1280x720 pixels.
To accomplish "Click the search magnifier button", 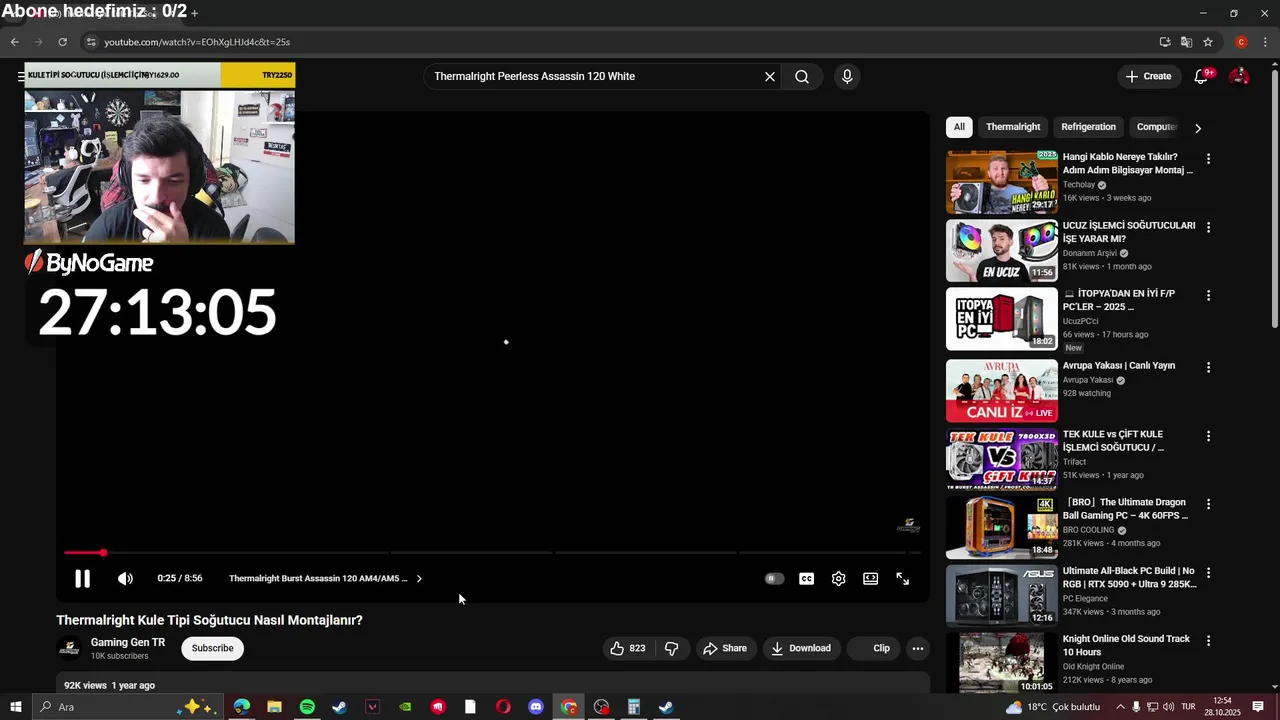I will (x=802, y=76).
